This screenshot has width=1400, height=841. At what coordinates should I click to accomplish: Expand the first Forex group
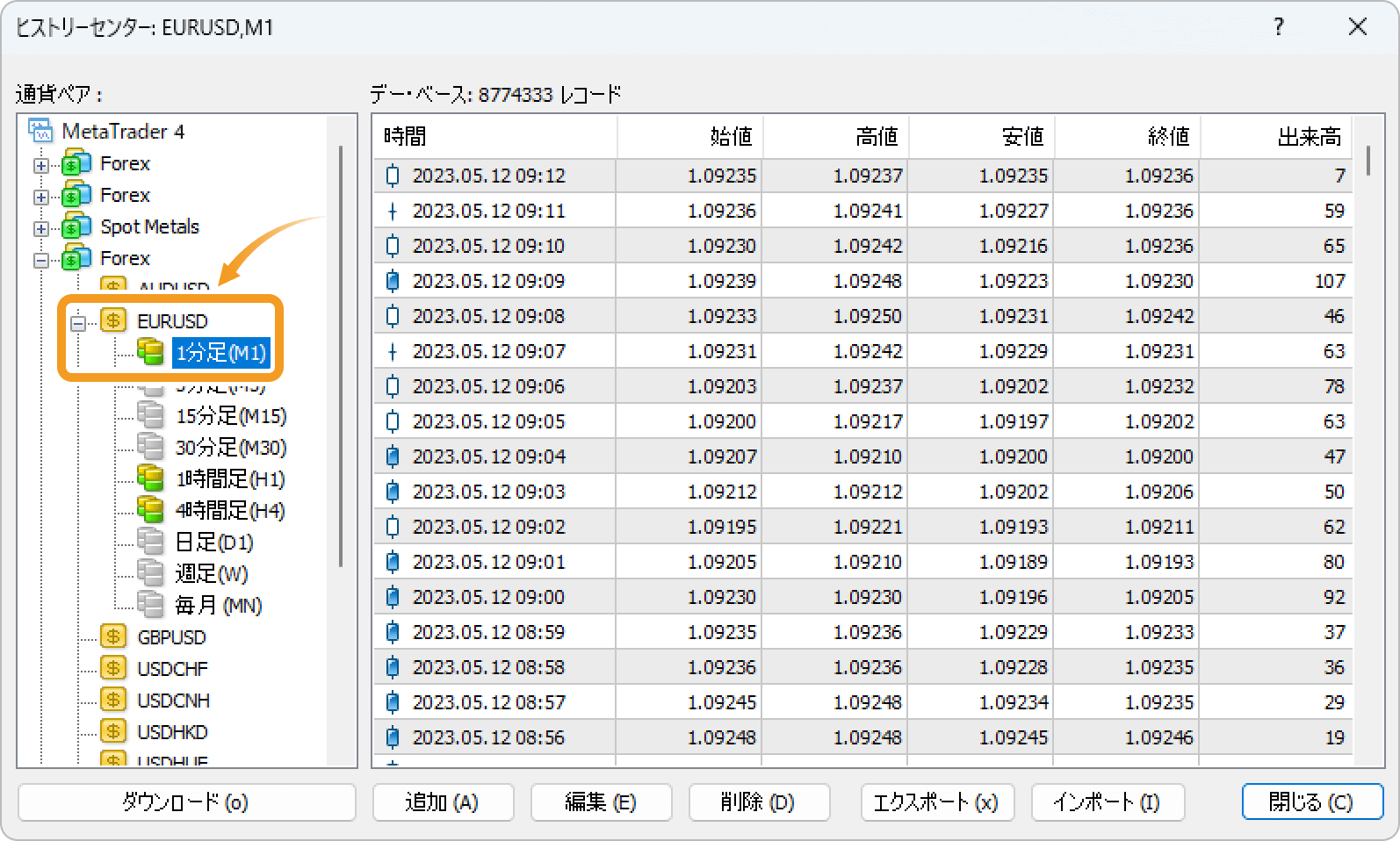coord(41,165)
